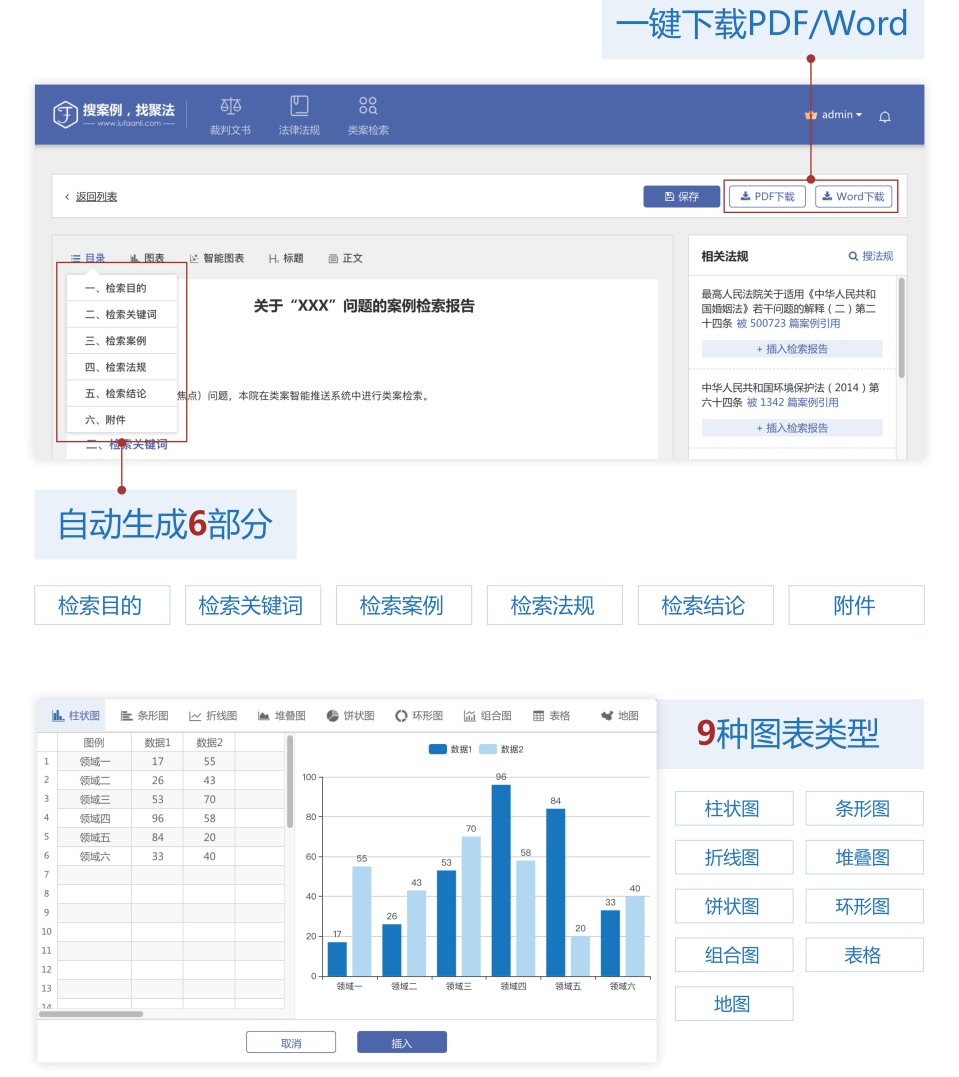959x1077 pixels.
Task: Insert the 环境保护法 regulation into report
Action: click(x=792, y=428)
